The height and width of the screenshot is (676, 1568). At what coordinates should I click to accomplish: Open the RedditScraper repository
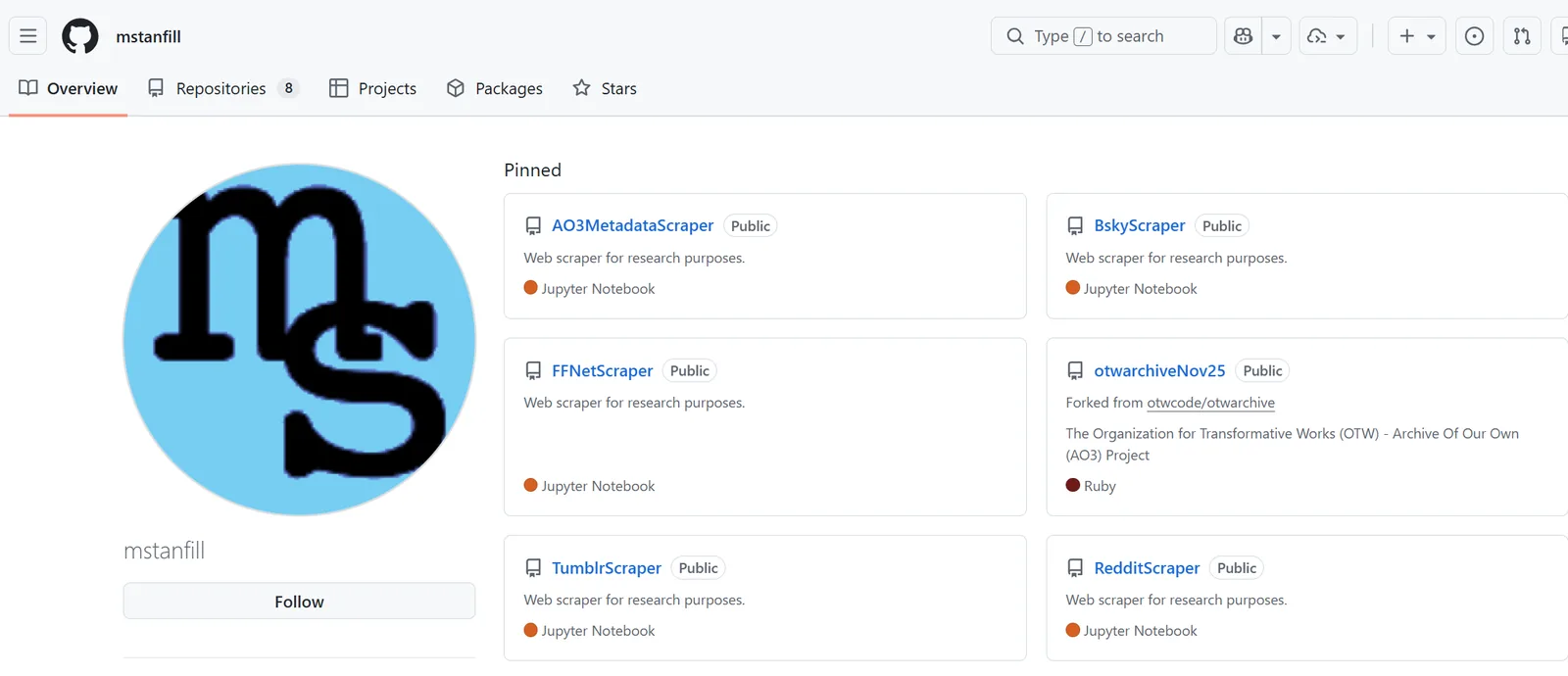1147,568
